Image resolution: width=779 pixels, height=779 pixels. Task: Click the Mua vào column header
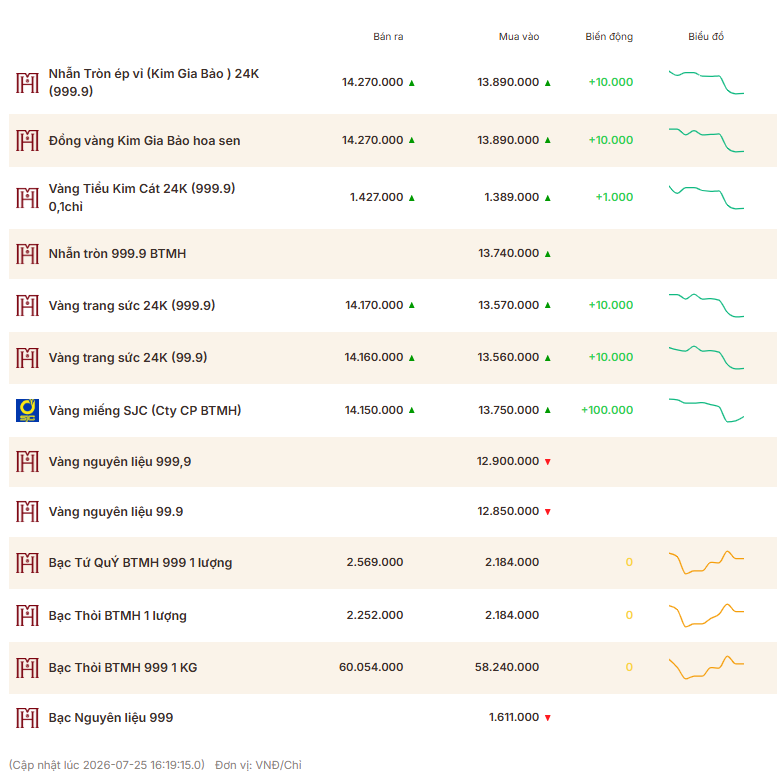519,36
